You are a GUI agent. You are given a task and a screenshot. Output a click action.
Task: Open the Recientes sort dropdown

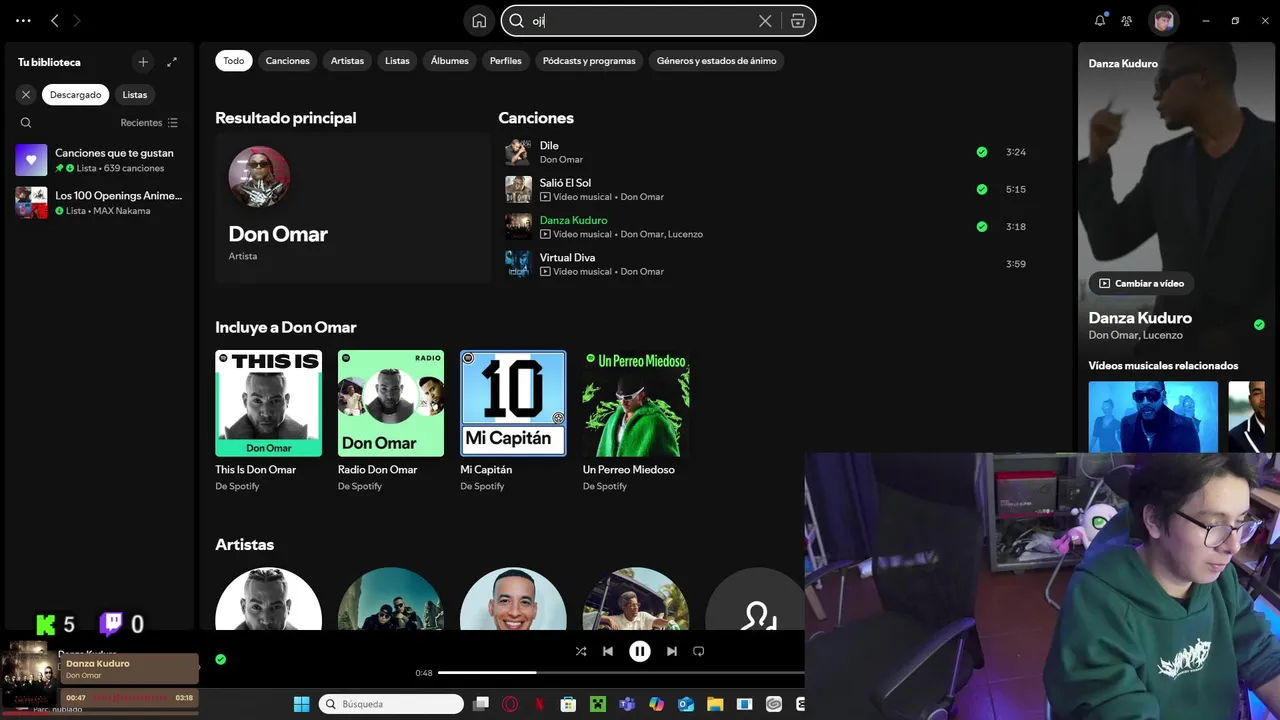[x=149, y=123]
